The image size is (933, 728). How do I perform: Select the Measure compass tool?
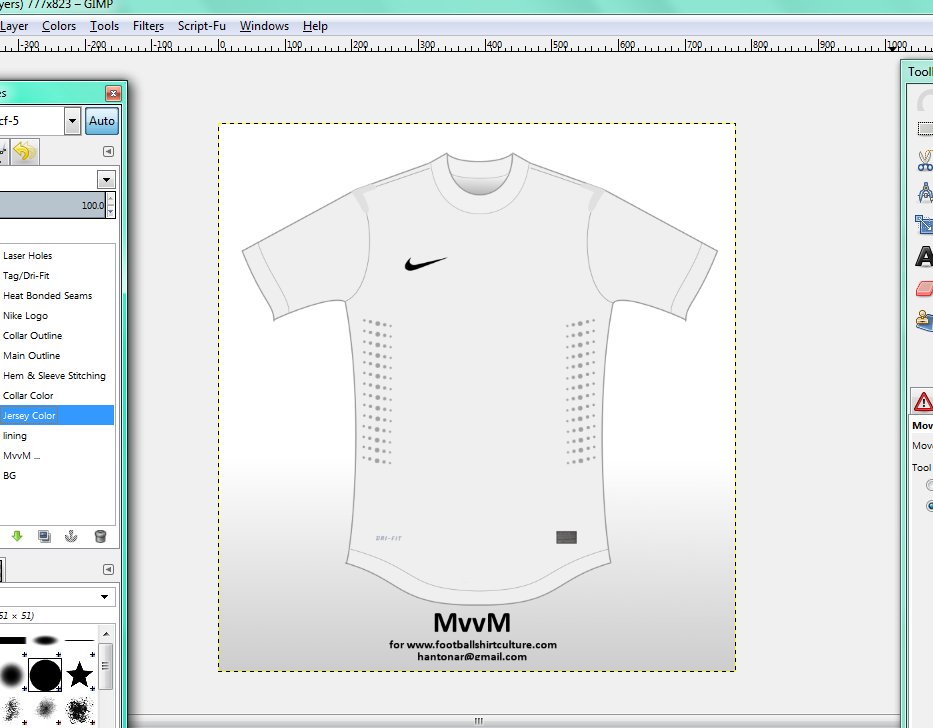923,192
